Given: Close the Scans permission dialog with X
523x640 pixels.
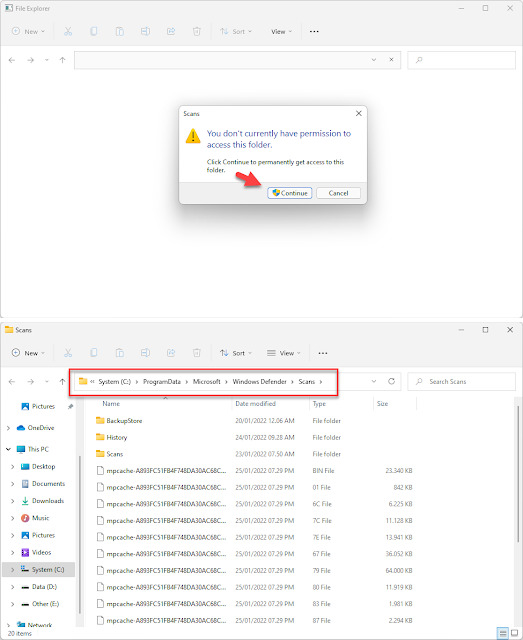Looking at the screenshot, I should pos(358,113).
